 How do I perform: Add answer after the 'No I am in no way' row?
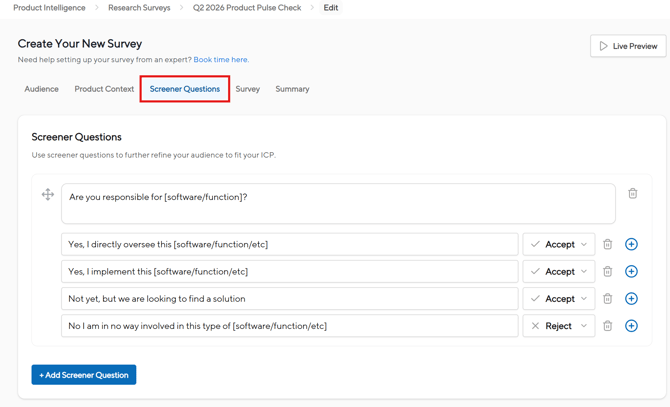631,325
